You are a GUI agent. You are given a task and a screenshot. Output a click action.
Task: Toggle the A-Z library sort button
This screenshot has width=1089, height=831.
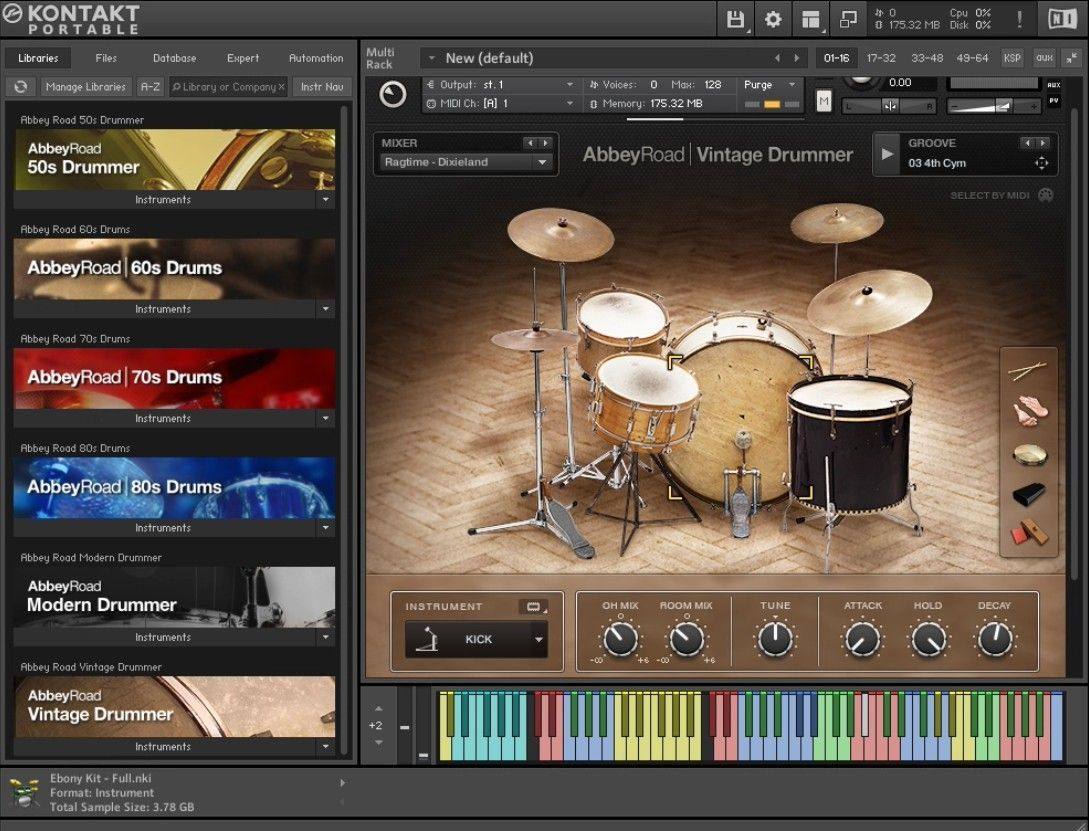150,87
